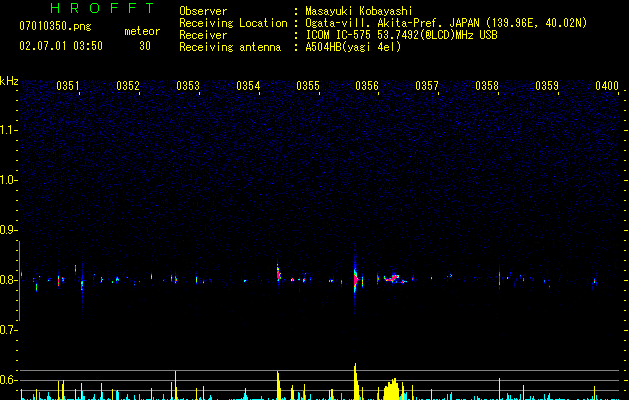Click the 0351 time marker
629x400 pixels.
tap(68, 86)
